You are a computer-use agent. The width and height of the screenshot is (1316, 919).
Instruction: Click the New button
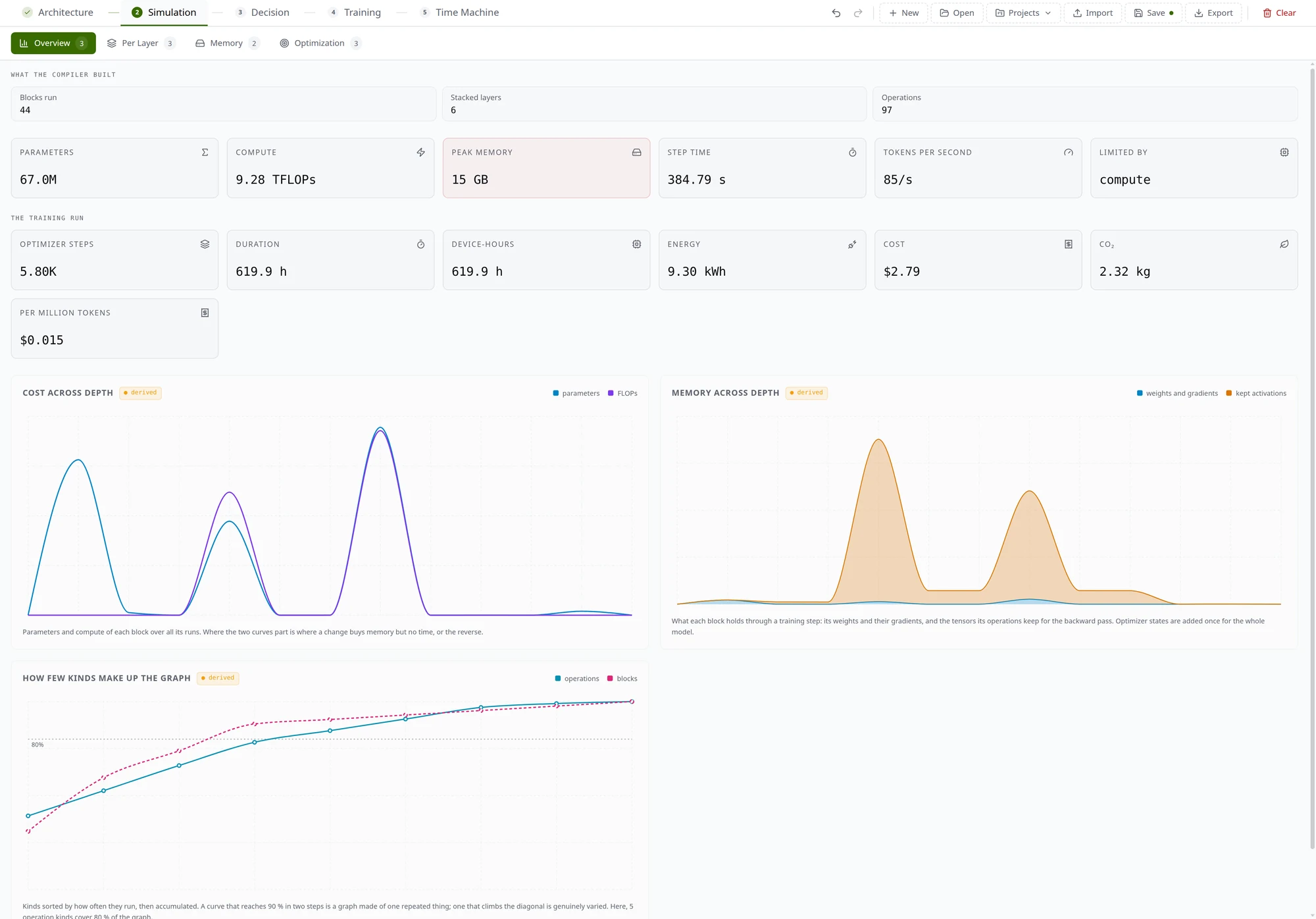903,13
